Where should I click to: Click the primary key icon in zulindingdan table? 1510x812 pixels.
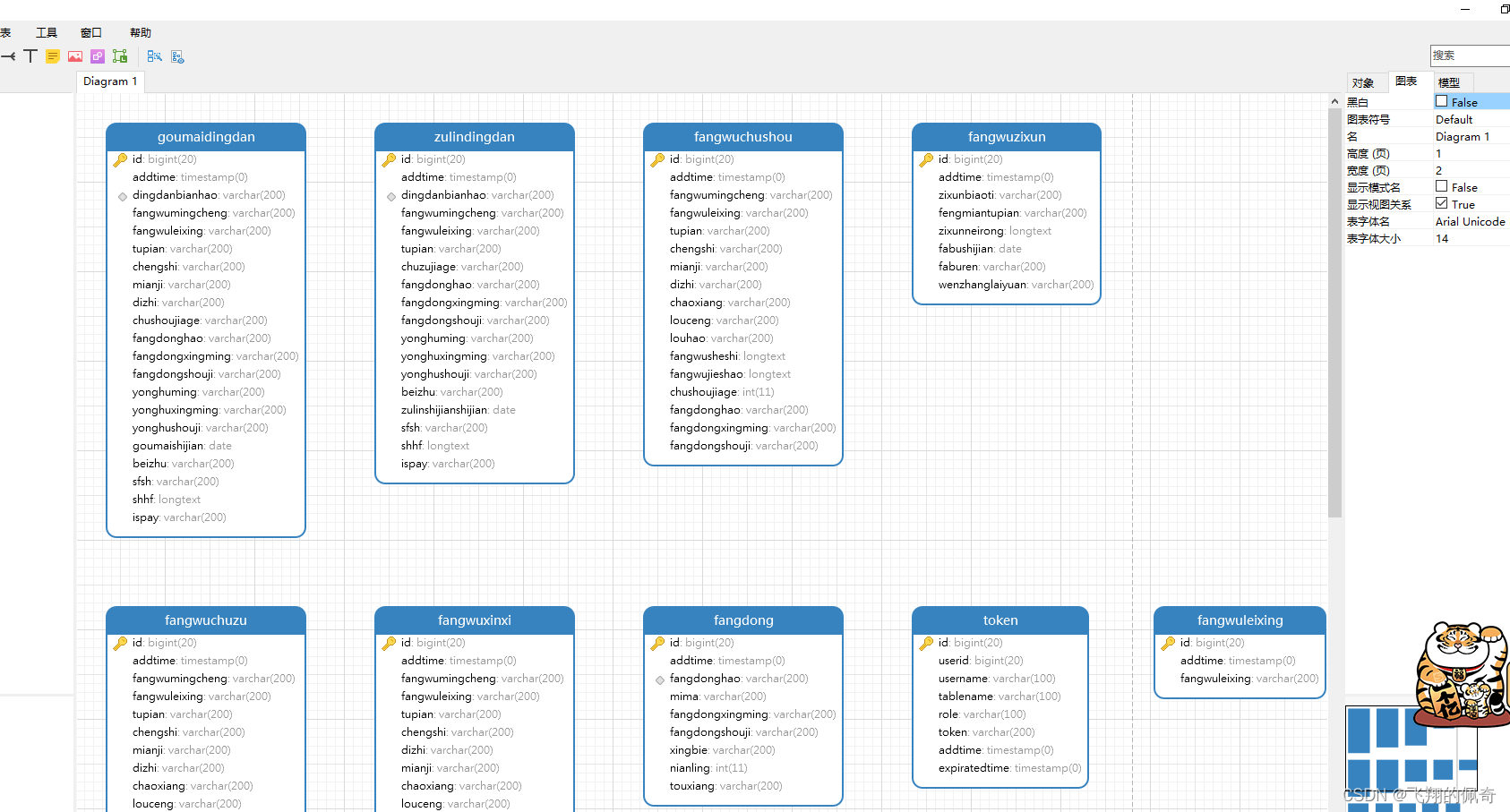390,159
